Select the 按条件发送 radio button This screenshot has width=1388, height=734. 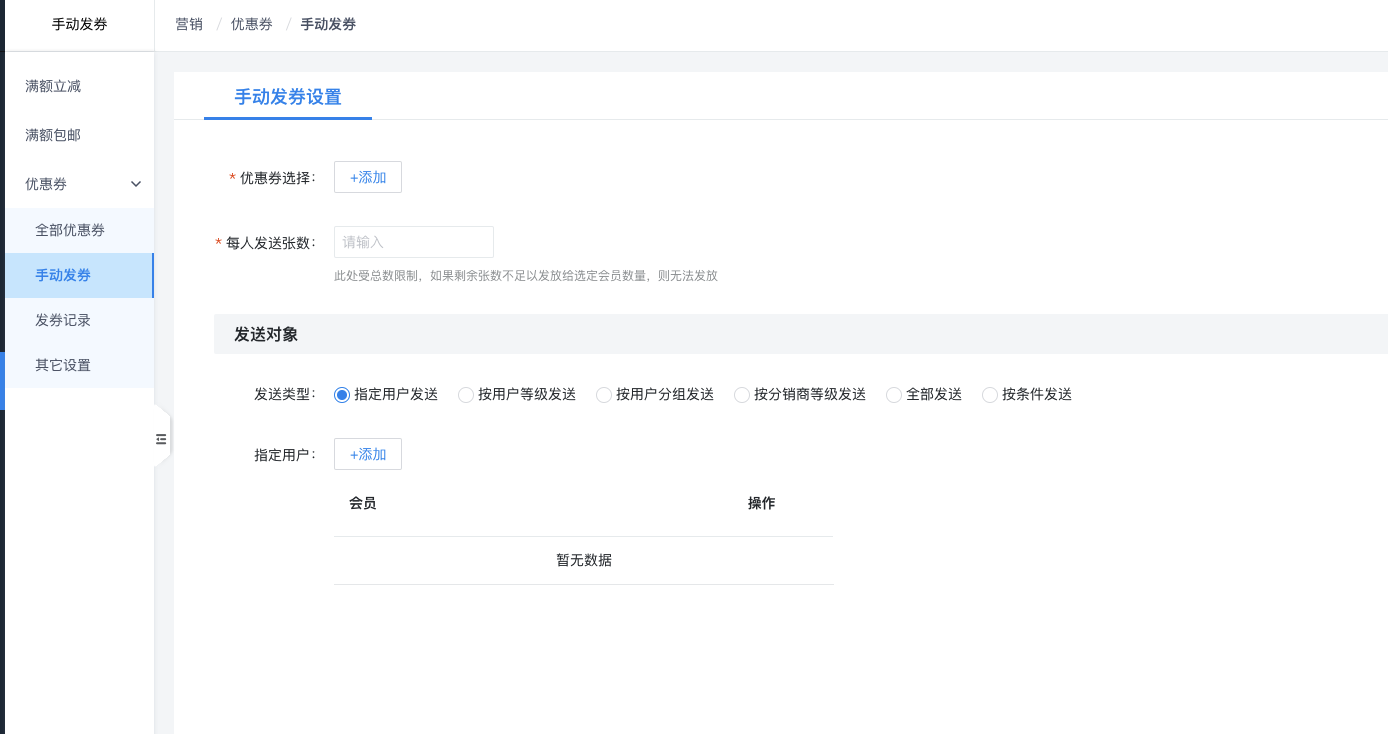tap(989, 395)
